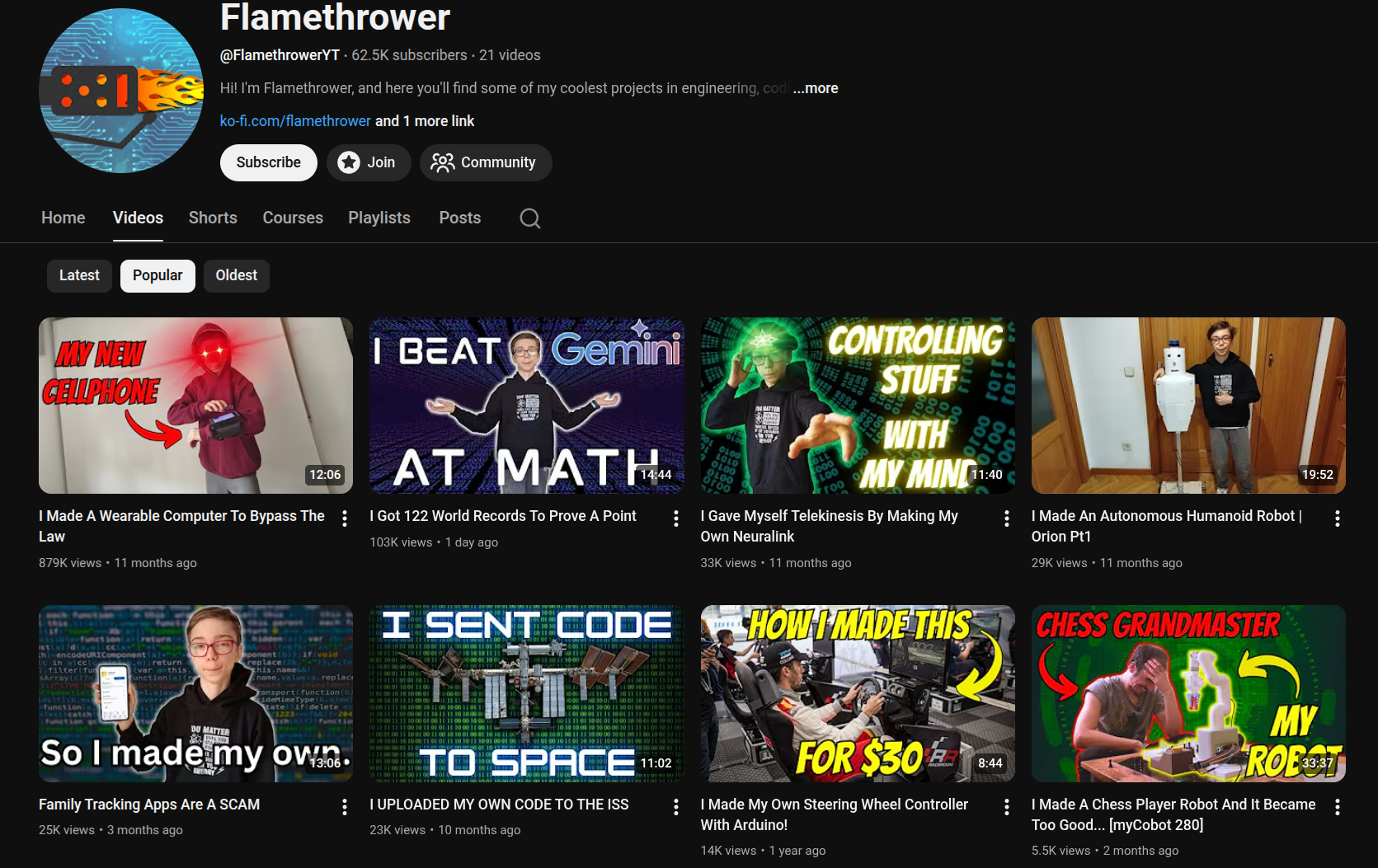Open title 'I Got 122 World Records To Prove A Point'
1378x868 pixels.
click(503, 516)
